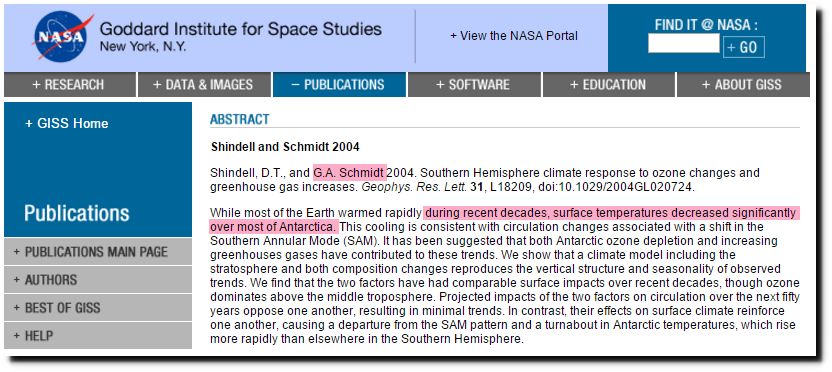Expand the Help sidebar item
This screenshot has width=832, height=372.
98,335
